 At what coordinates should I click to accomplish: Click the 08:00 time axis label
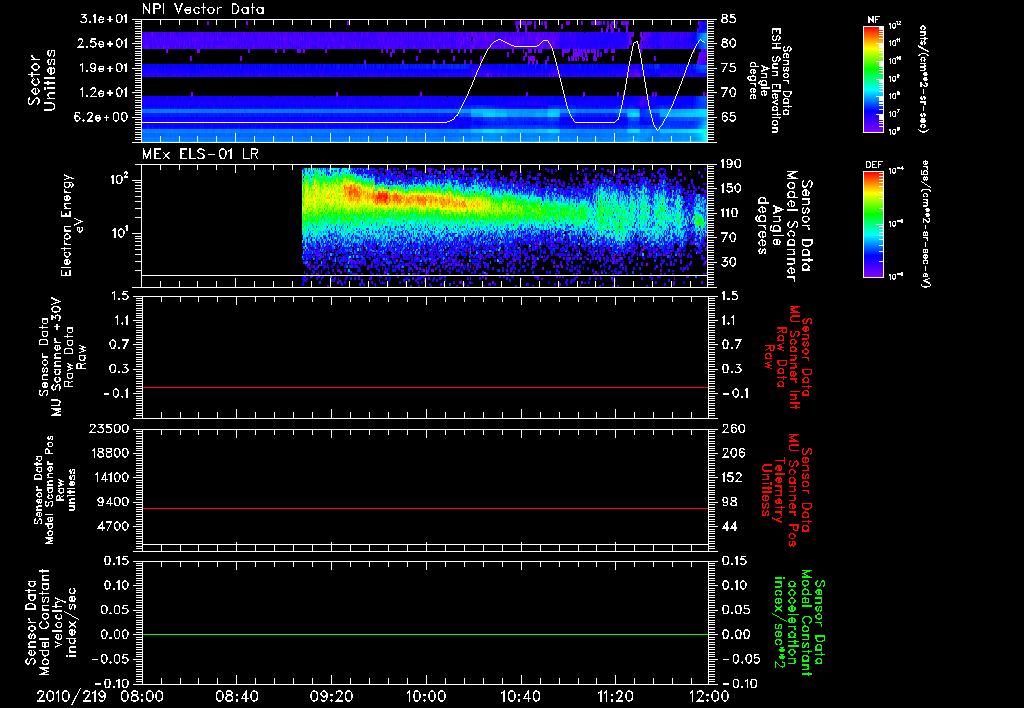coord(142,696)
